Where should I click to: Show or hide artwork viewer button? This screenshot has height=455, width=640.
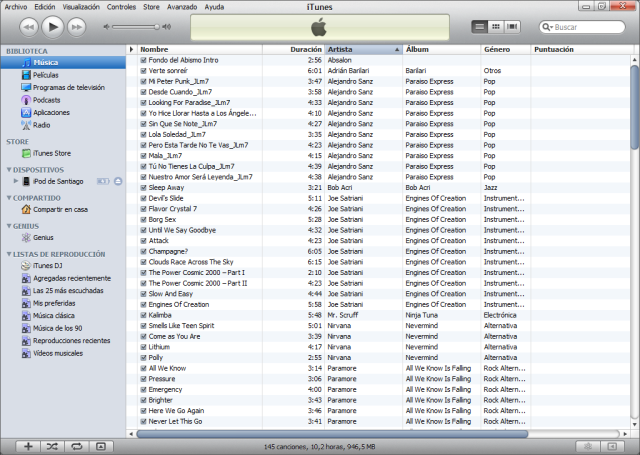[101, 446]
